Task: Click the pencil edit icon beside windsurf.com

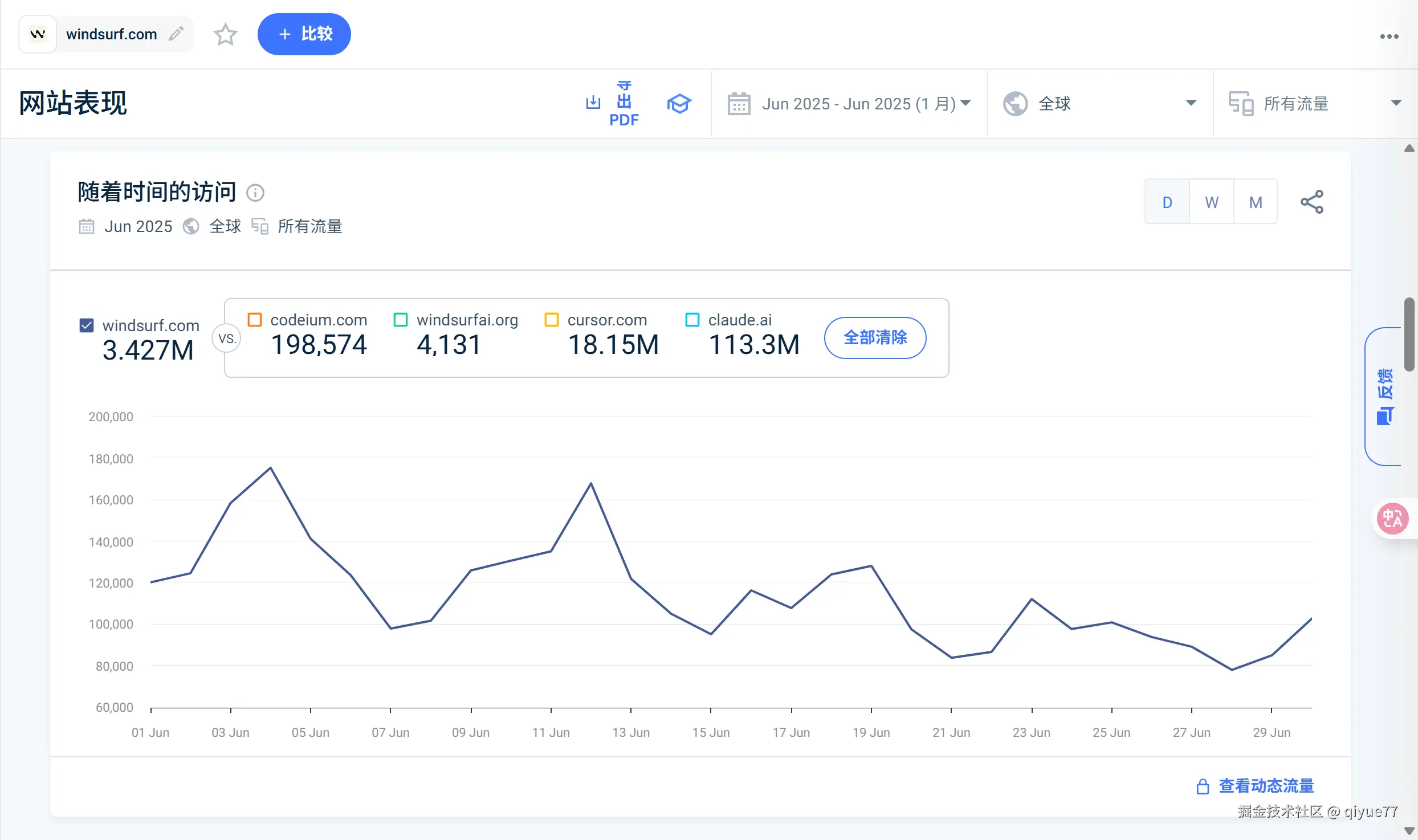Action: tap(176, 34)
